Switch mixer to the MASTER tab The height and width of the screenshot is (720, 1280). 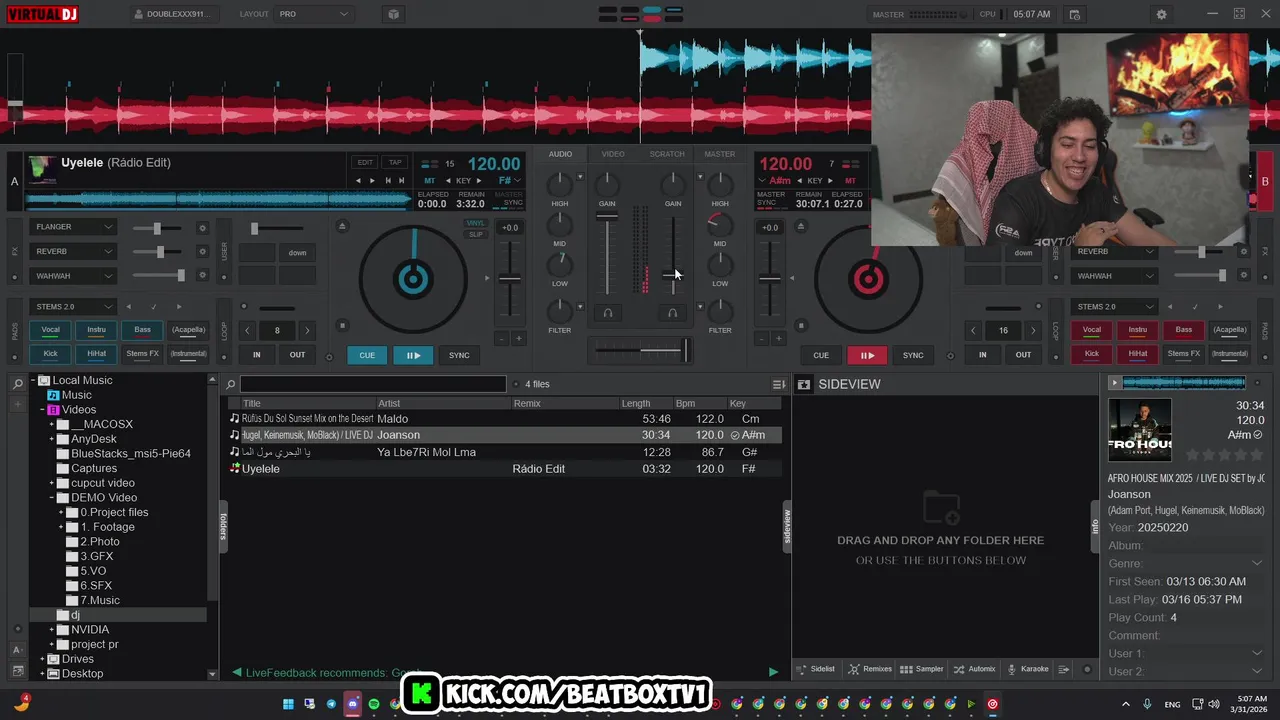tap(720, 154)
